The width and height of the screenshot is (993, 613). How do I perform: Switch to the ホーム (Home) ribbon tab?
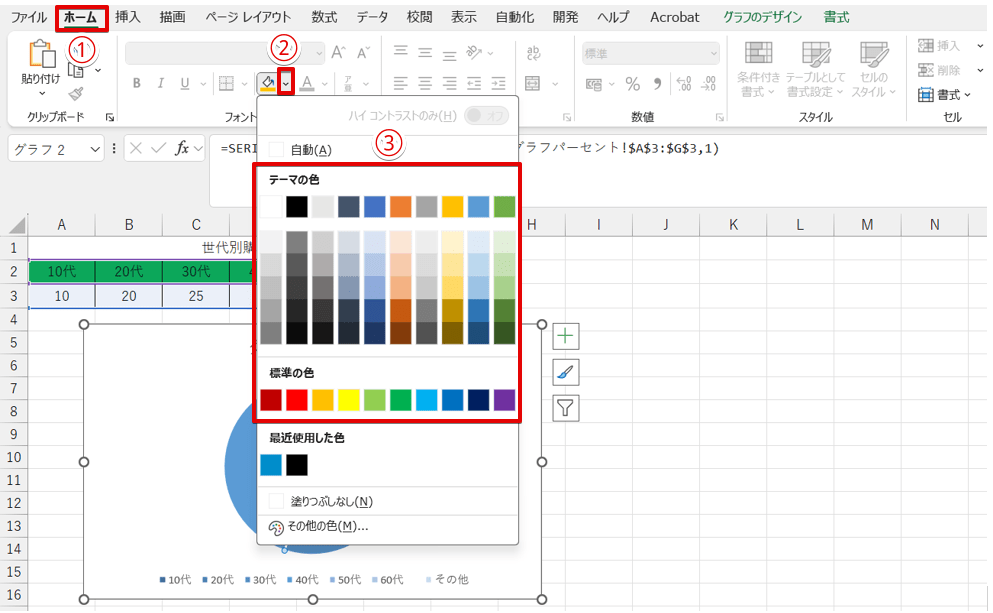[82, 17]
